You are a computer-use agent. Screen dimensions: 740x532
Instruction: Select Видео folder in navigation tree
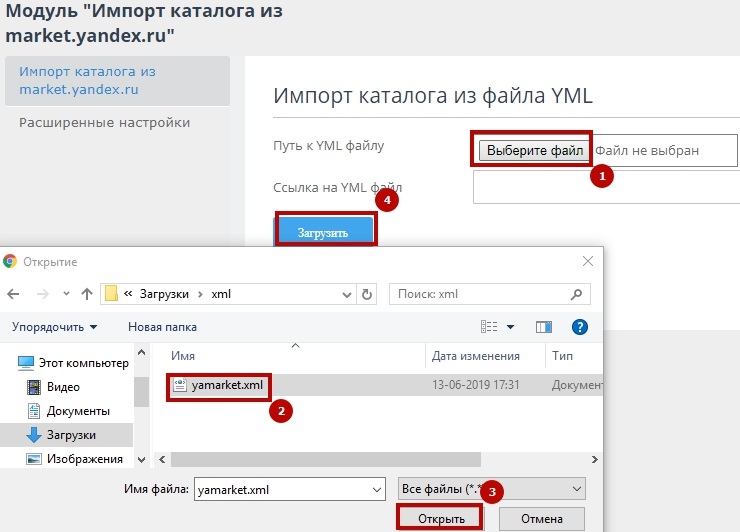click(x=63, y=387)
